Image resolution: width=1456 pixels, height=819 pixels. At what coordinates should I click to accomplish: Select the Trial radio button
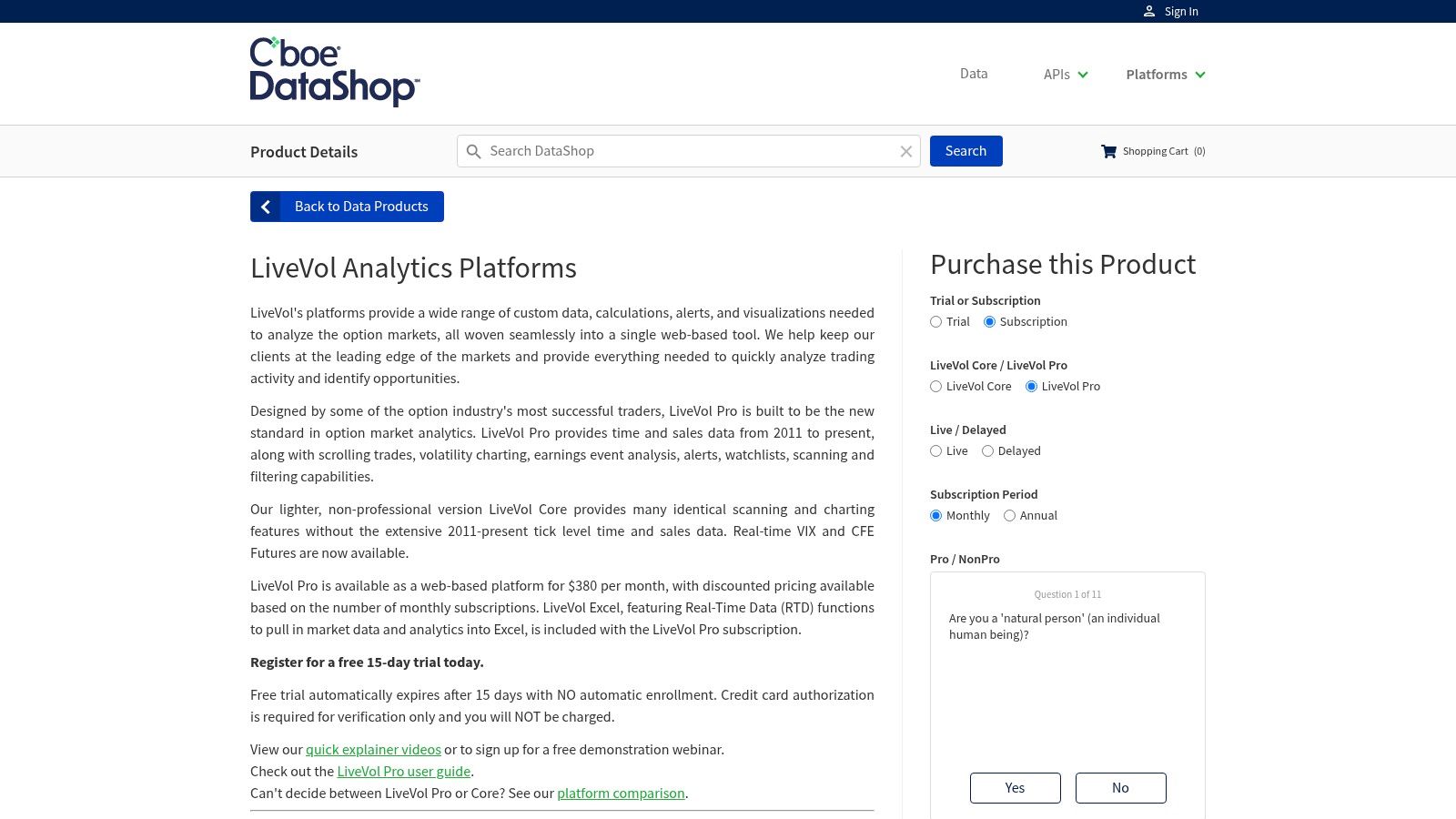(935, 322)
